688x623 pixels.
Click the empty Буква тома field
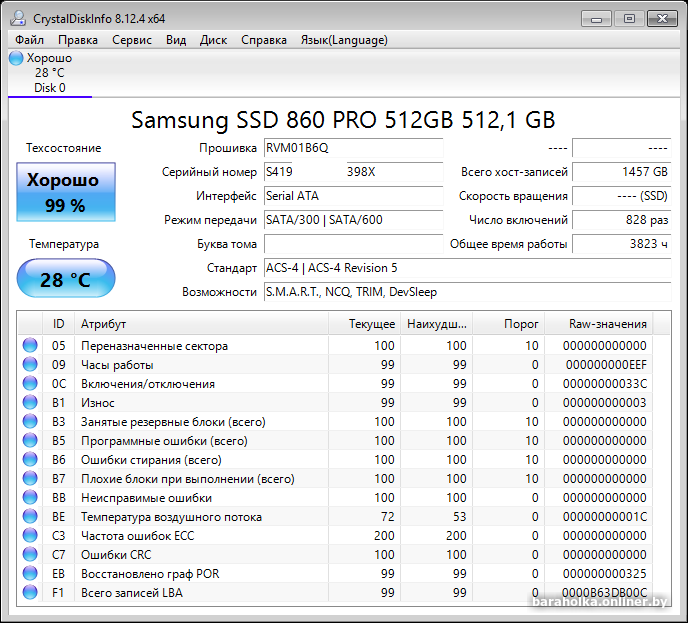pyautogui.click(x=354, y=244)
